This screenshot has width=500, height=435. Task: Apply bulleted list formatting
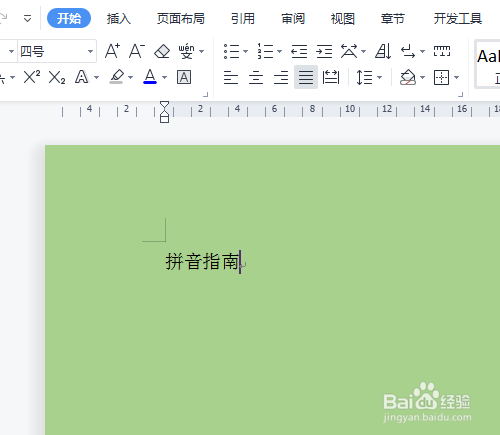click(x=231, y=51)
